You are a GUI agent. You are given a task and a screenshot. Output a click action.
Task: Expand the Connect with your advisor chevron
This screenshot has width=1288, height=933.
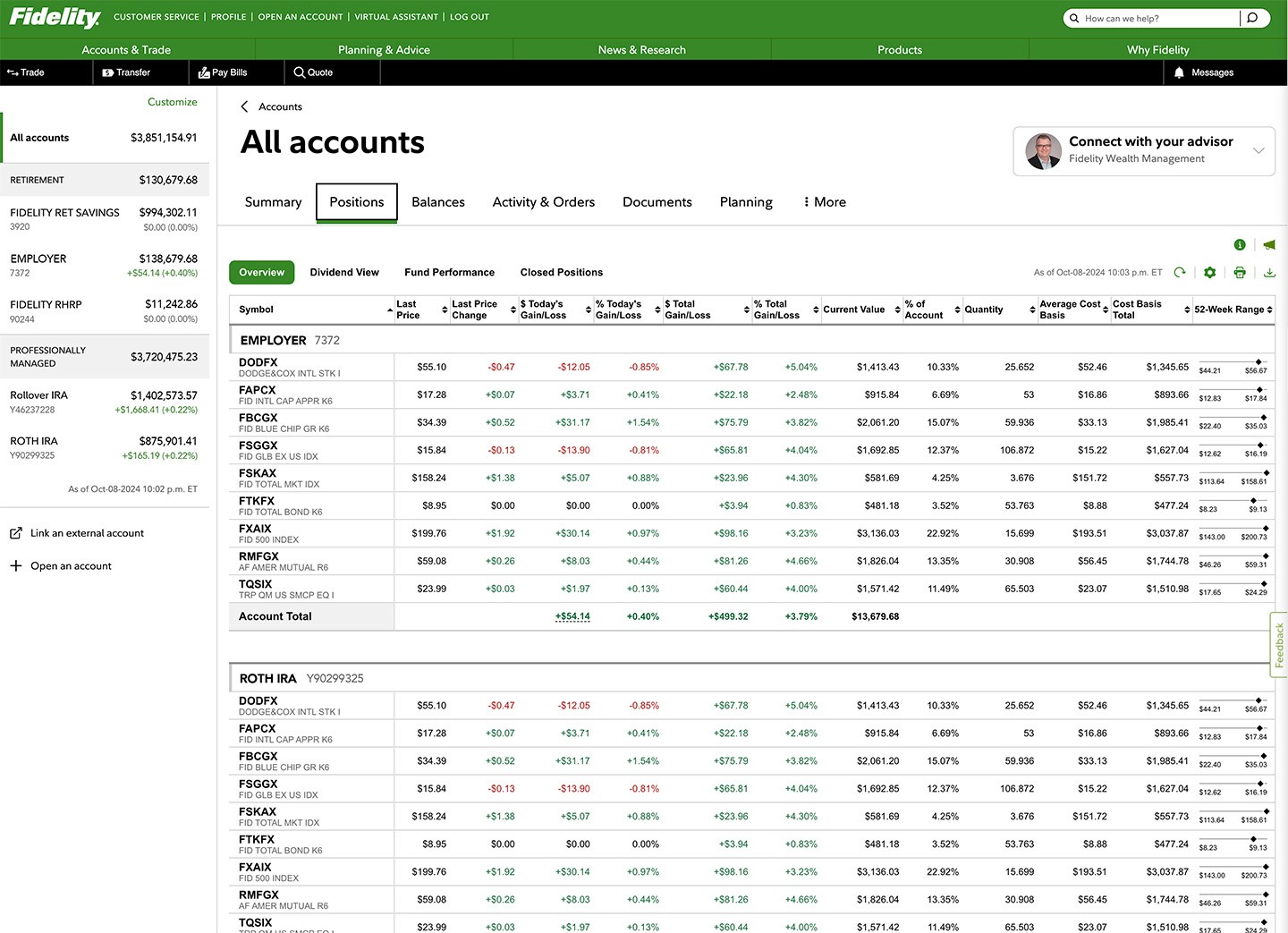click(x=1258, y=150)
